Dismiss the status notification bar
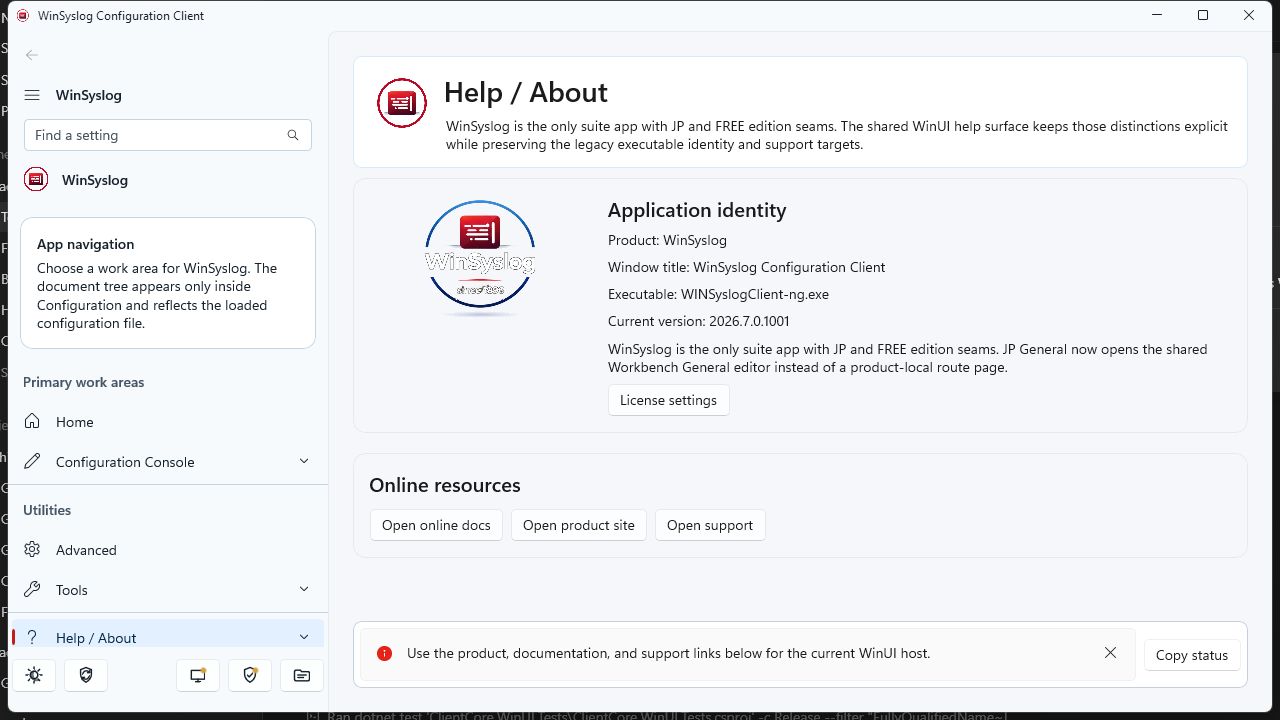This screenshot has width=1280, height=720. 1110,653
